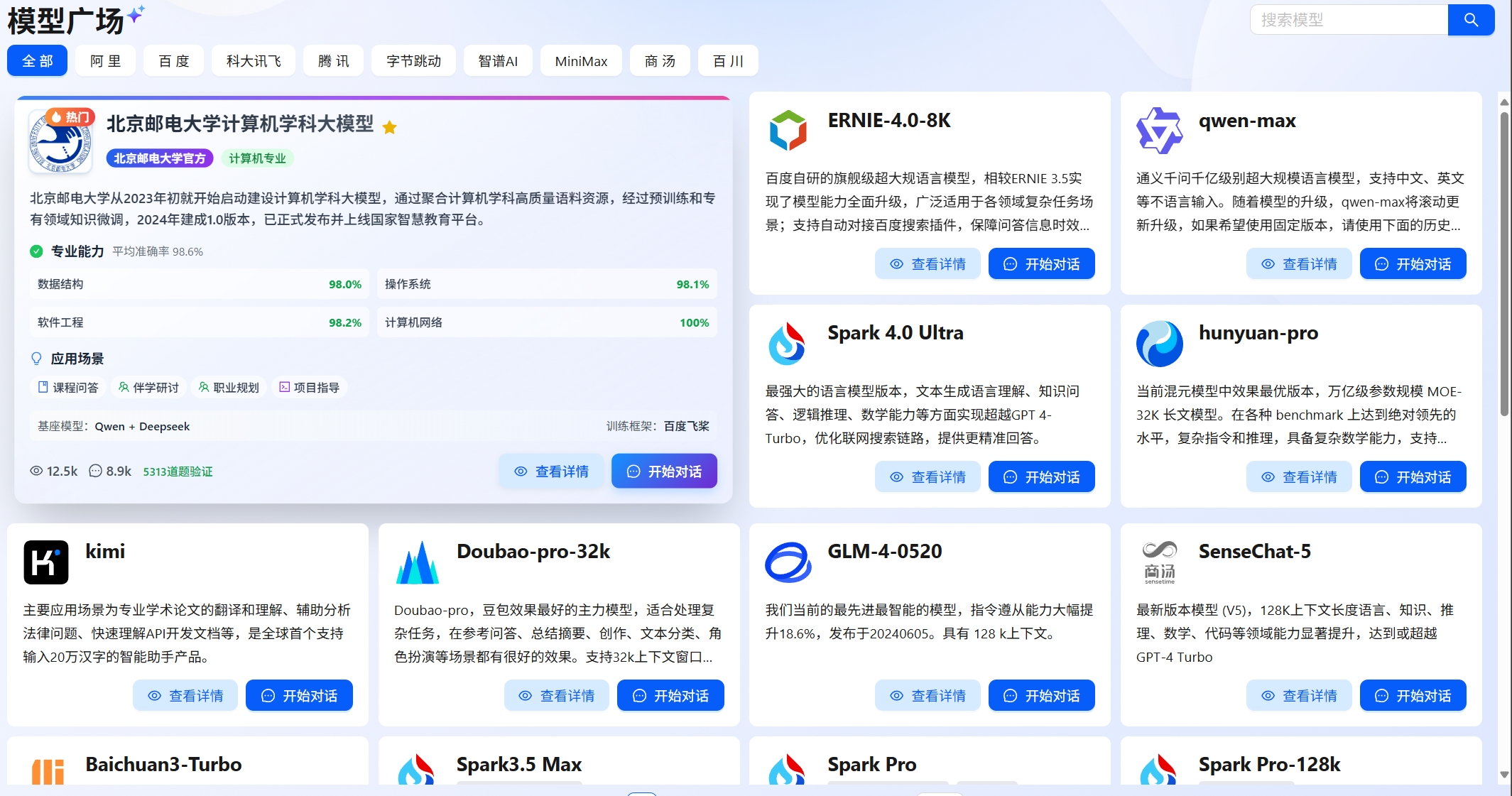Click the gold star next to 北邮 model title
This screenshot has height=796, width=1512.
click(x=389, y=127)
